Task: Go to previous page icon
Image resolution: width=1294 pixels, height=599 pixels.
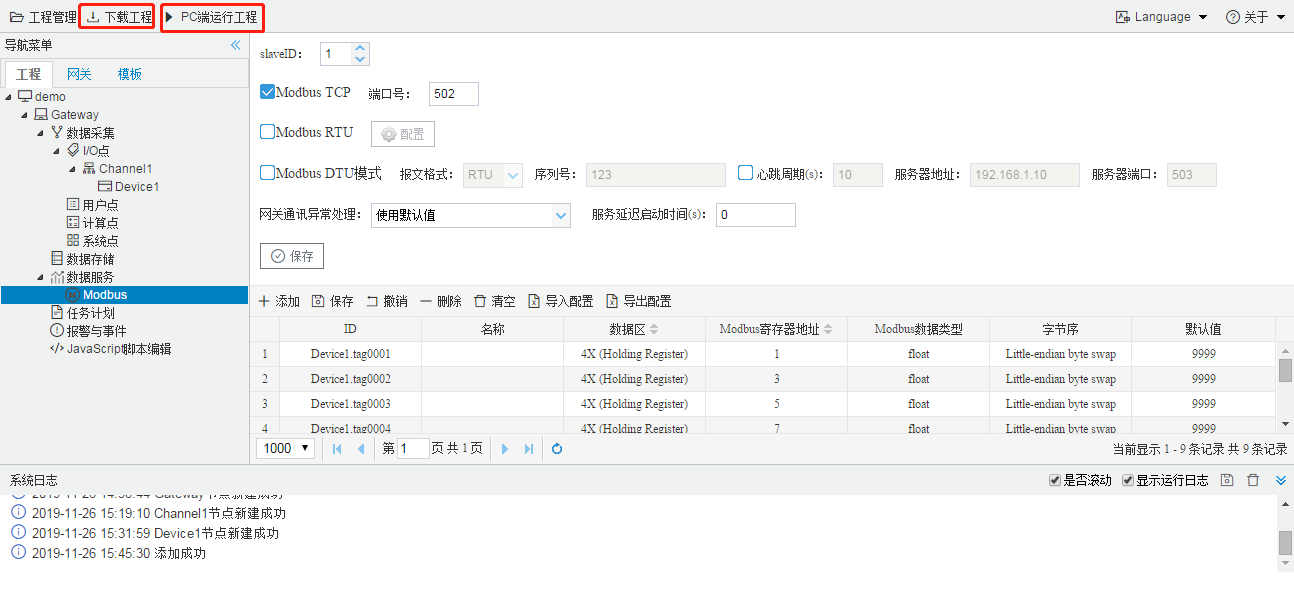Action: [361, 449]
